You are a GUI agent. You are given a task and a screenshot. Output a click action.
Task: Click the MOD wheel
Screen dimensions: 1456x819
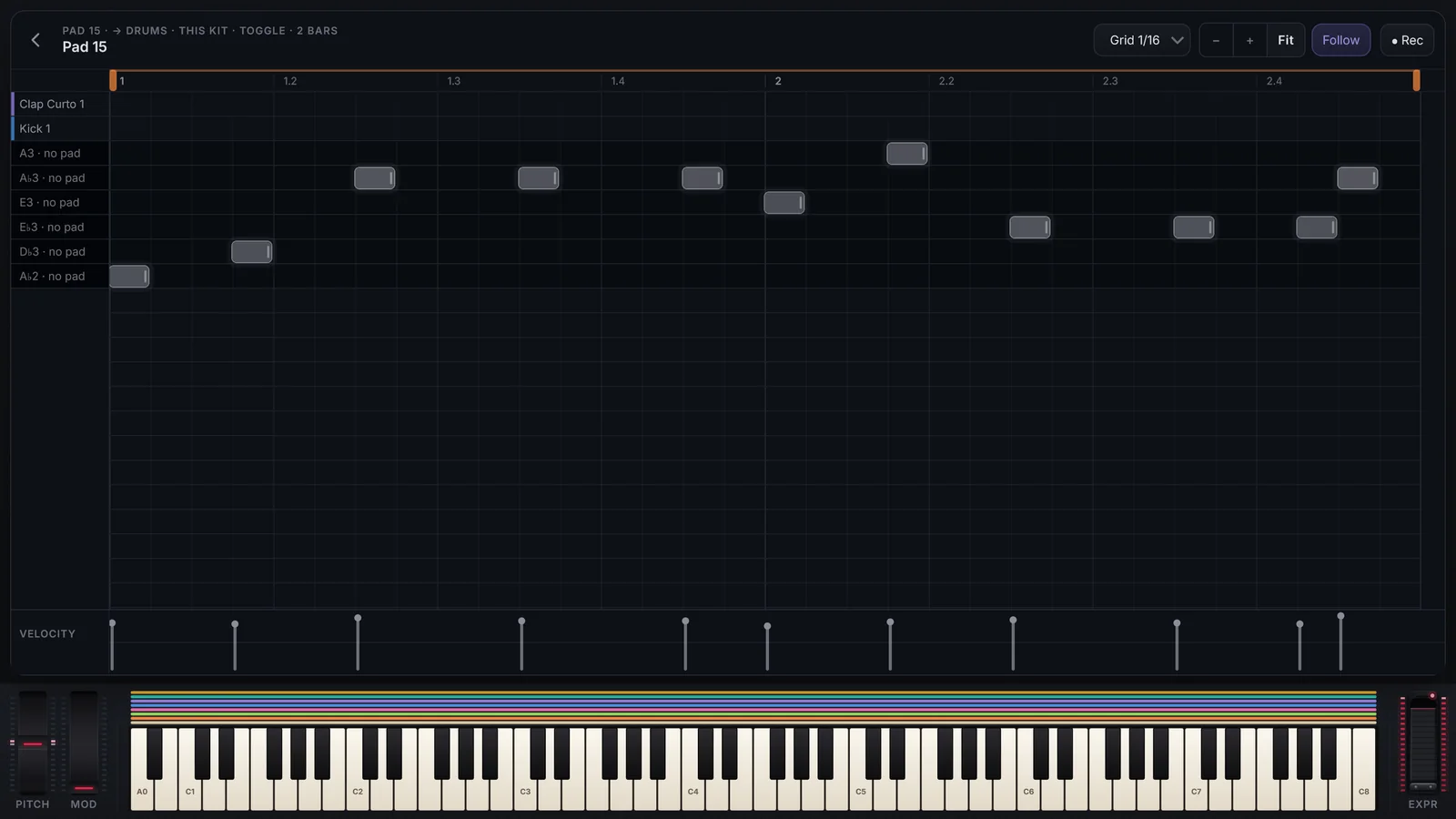point(84,742)
